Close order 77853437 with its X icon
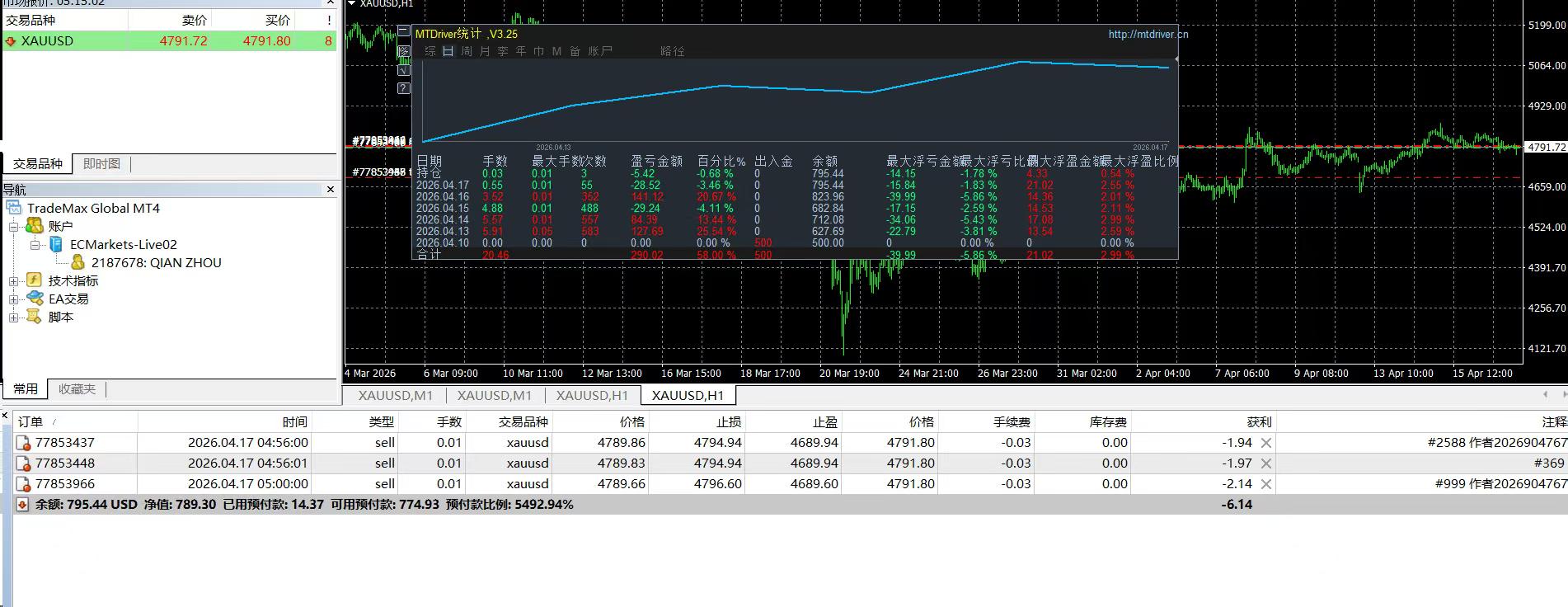Image resolution: width=1568 pixels, height=607 pixels. [x=1266, y=443]
